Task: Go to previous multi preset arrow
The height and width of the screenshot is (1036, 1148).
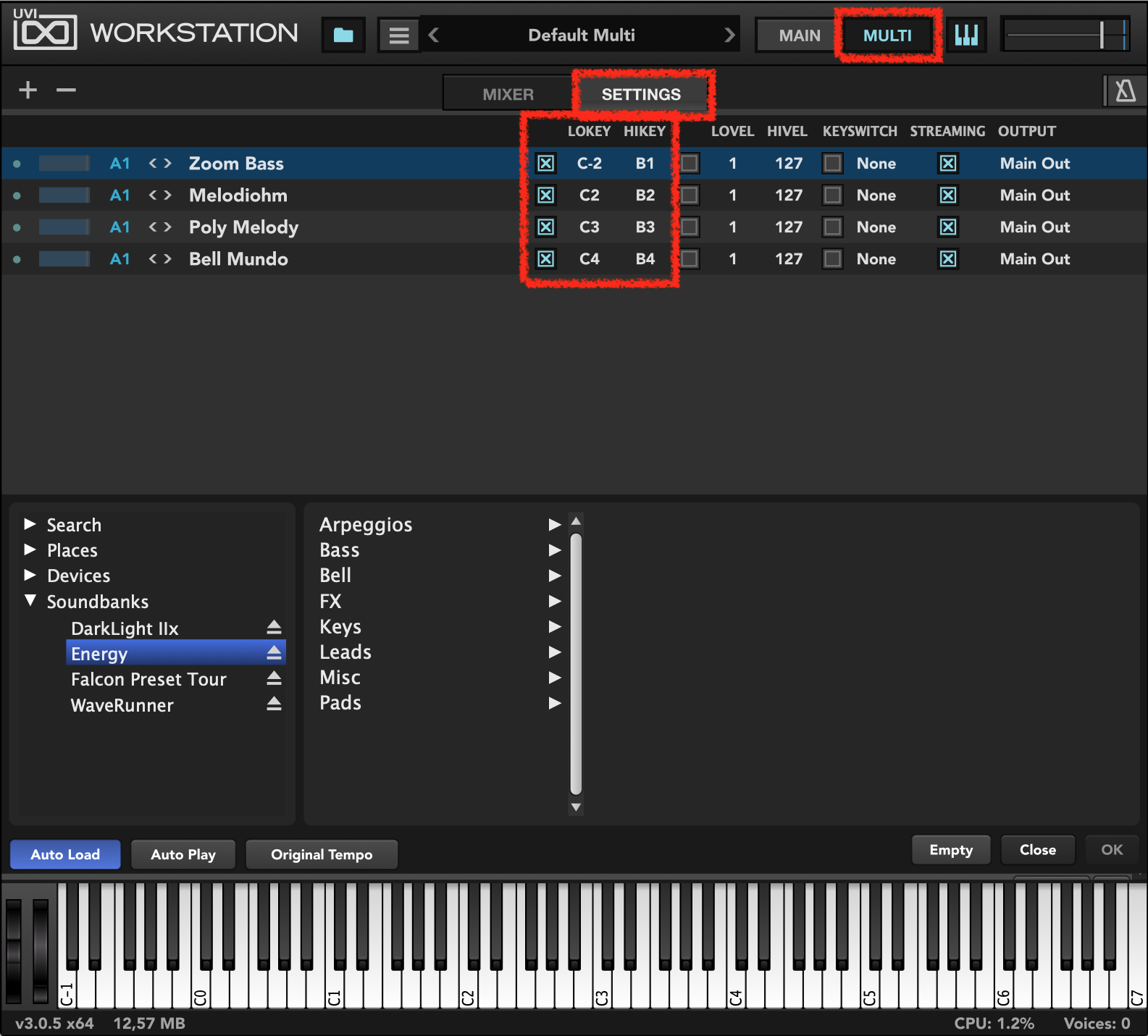Action: [x=434, y=35]
